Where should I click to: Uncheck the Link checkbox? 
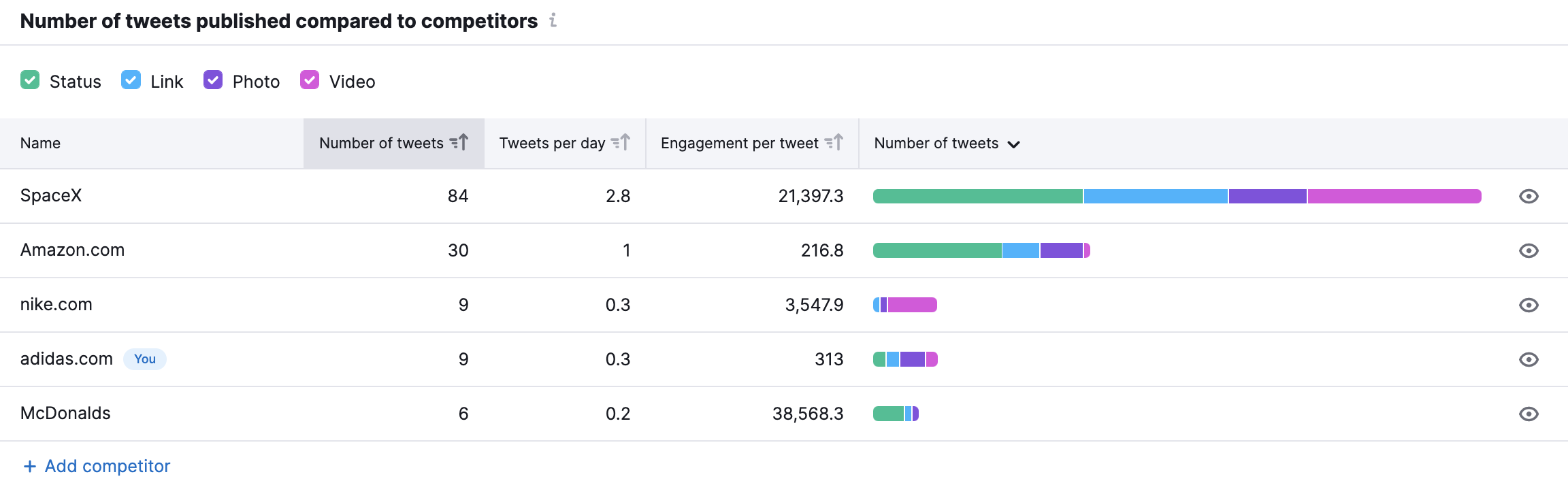point(131,80)
